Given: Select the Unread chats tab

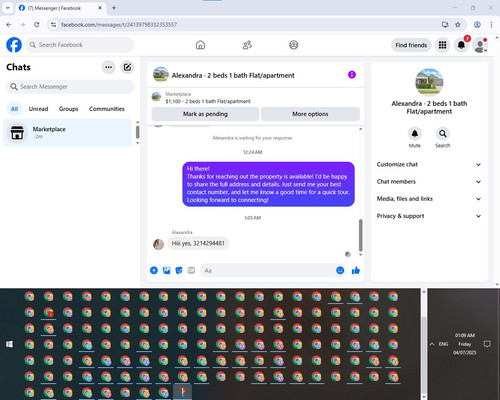Looking at the screenshot, I should click(38, 109).
